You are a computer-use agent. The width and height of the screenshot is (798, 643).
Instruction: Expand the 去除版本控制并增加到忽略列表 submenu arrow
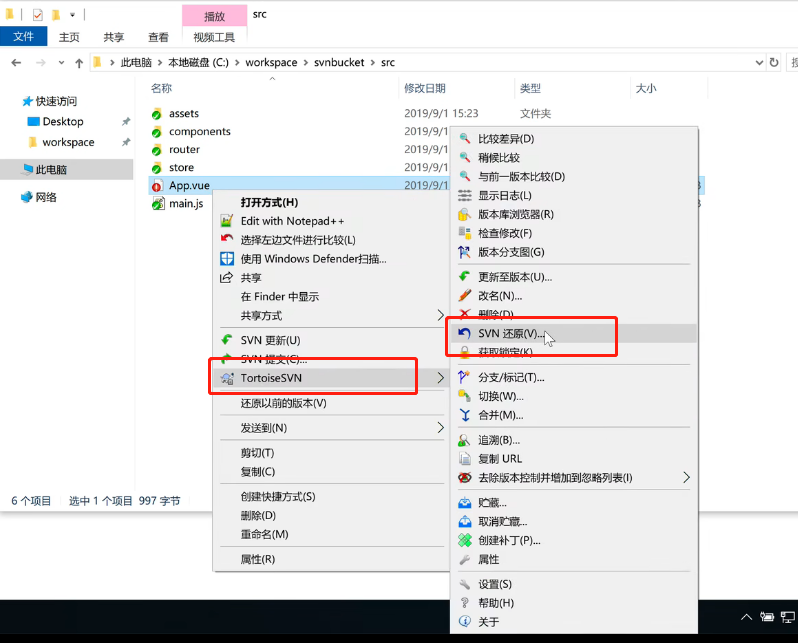pyautogui.click(x=686, y=477)
